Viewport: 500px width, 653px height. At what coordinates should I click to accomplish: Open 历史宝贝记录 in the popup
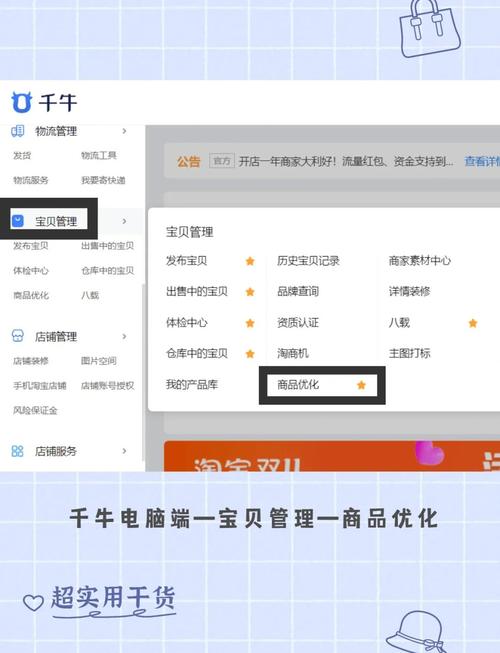[x=308, y=261]
